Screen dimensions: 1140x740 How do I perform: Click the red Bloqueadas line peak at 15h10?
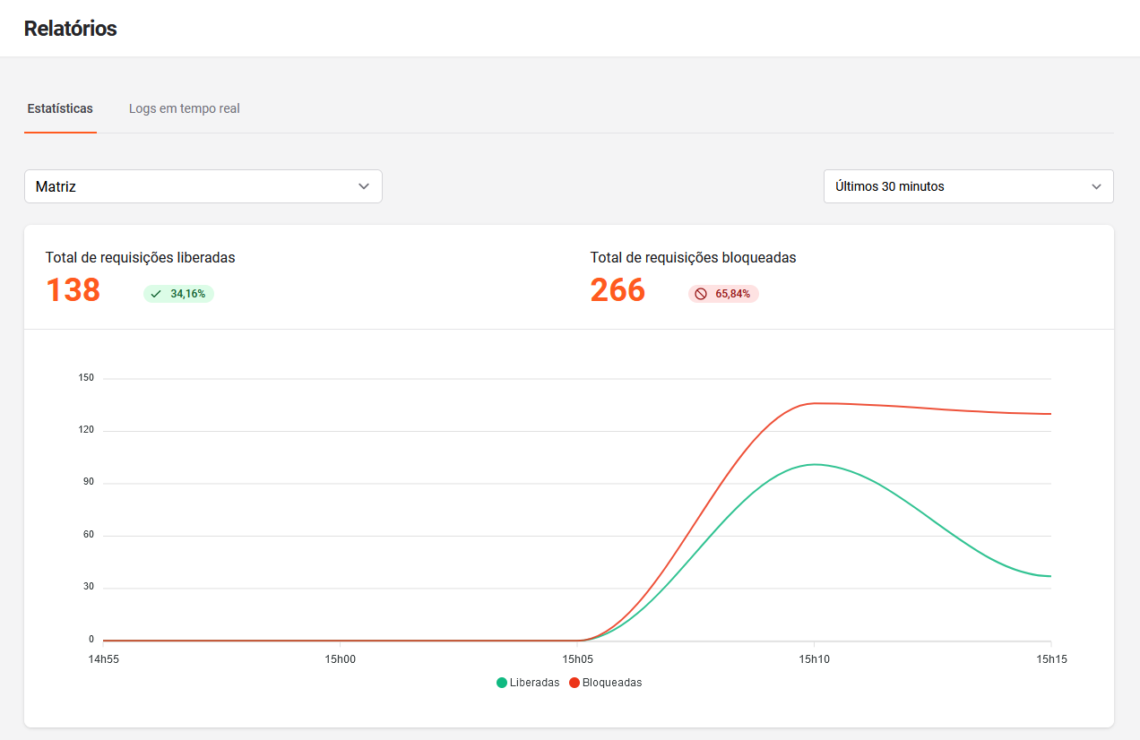point(814,403)
